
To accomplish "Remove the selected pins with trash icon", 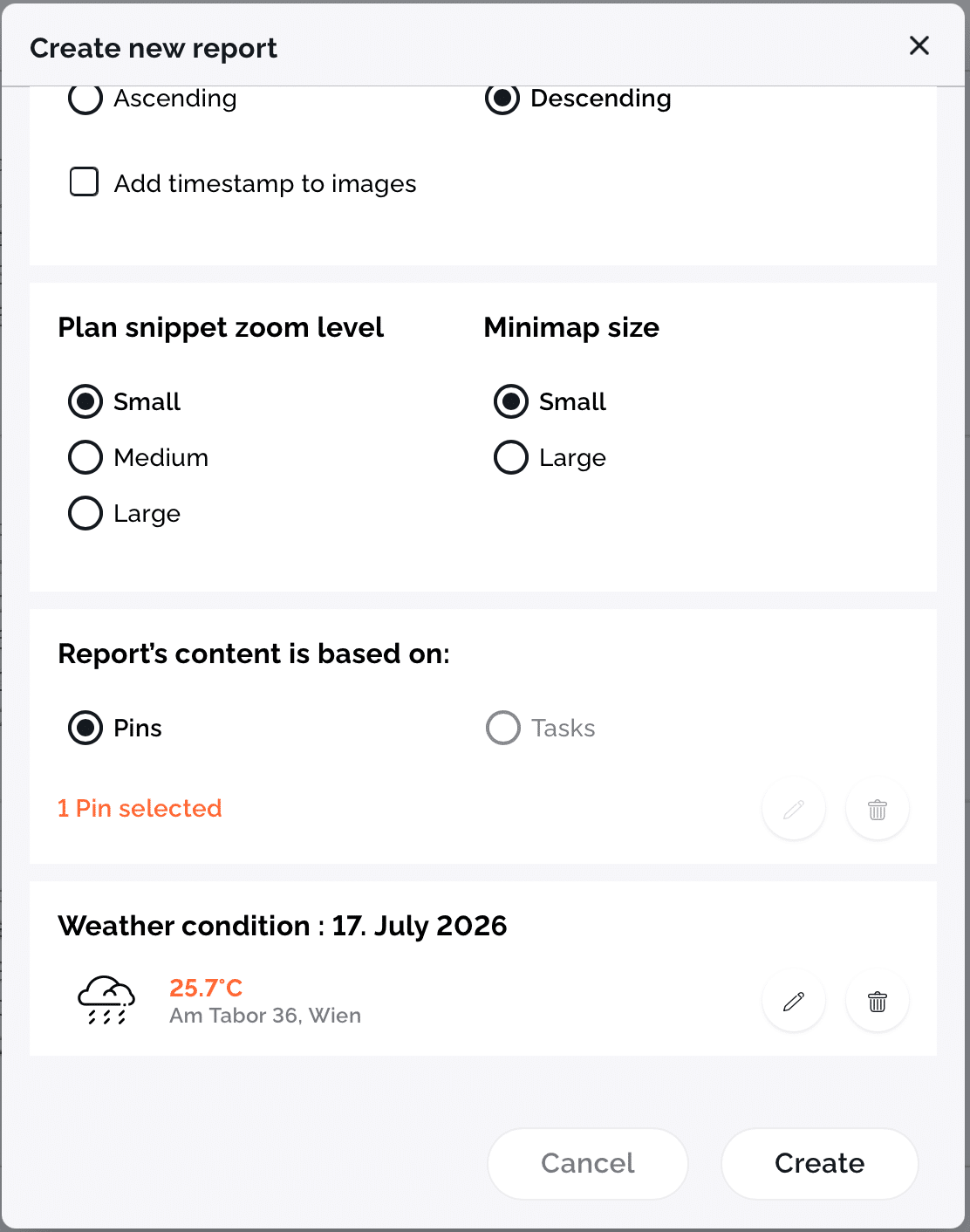I will (x=878, y=809).
